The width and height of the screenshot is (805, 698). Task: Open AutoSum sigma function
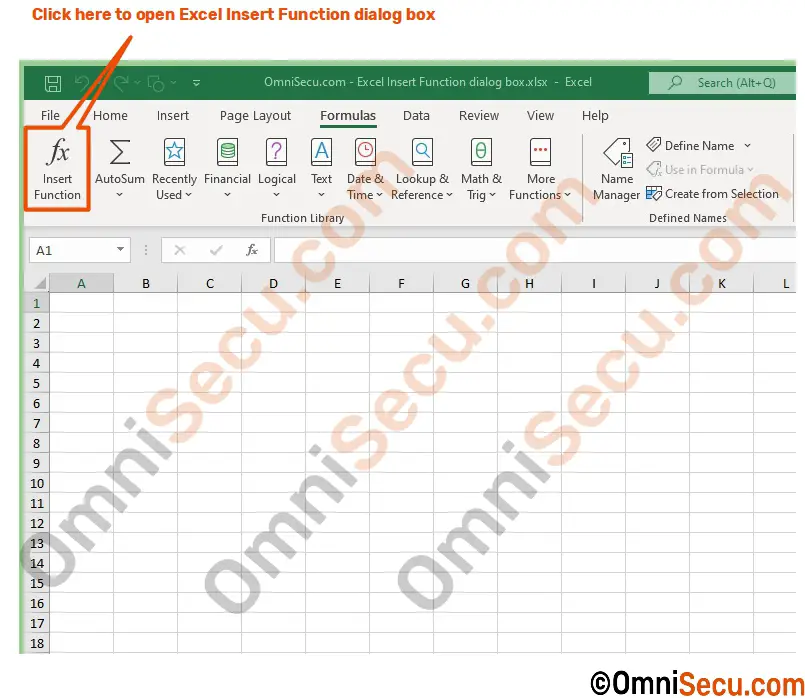tap(120, 169)
